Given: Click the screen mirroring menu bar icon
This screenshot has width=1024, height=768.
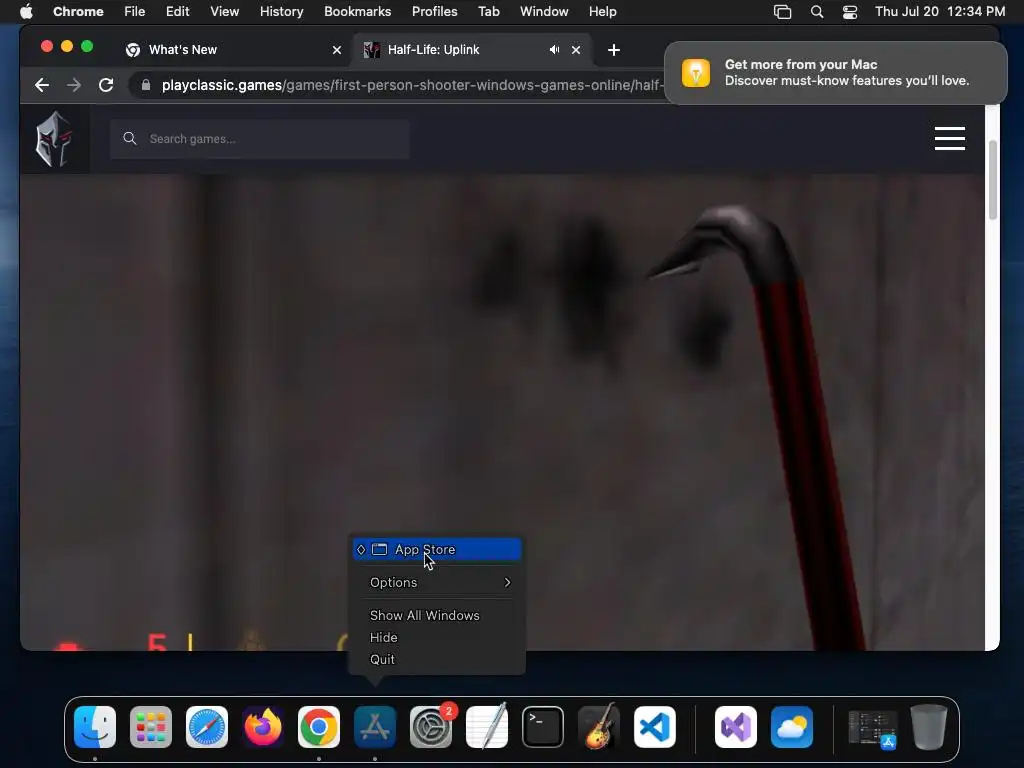Looking at the screenshot, I should point(782,12).
